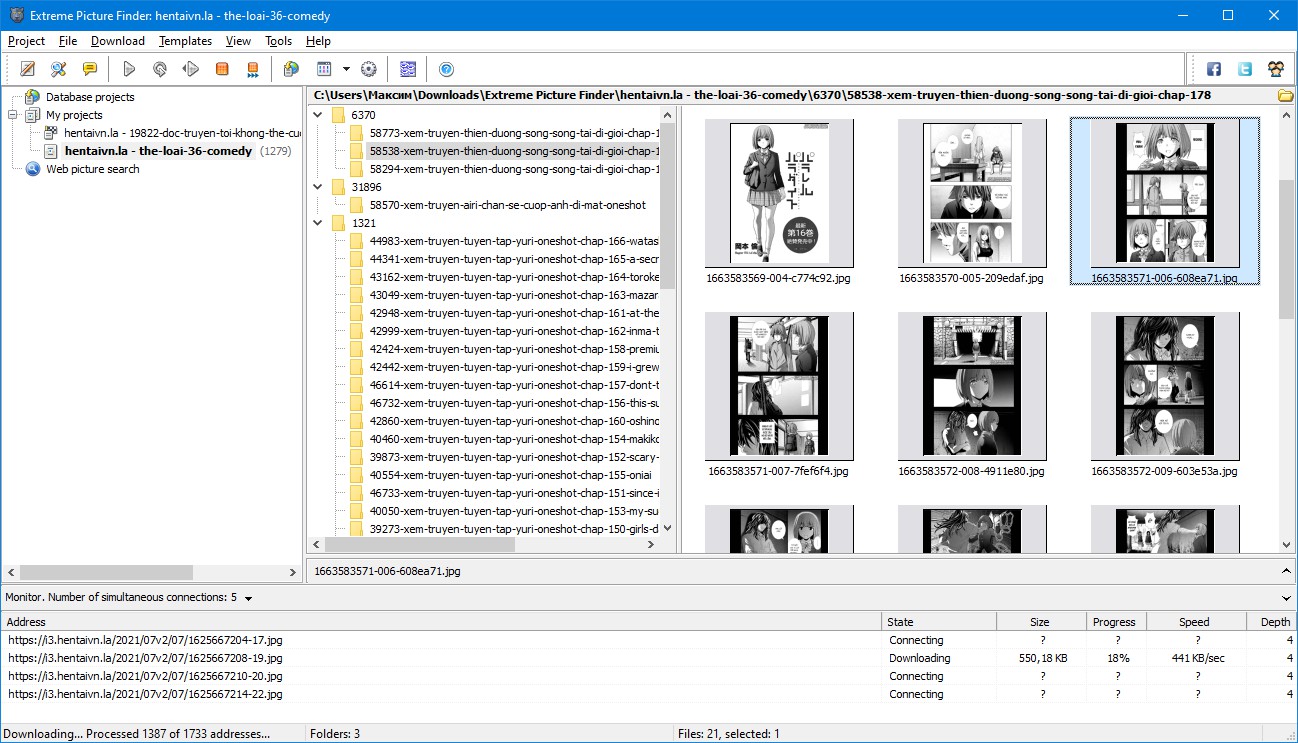Viewport: 1298px width, 743px height.
Task: Select Web picture search tree item
Action: [93, 169]
